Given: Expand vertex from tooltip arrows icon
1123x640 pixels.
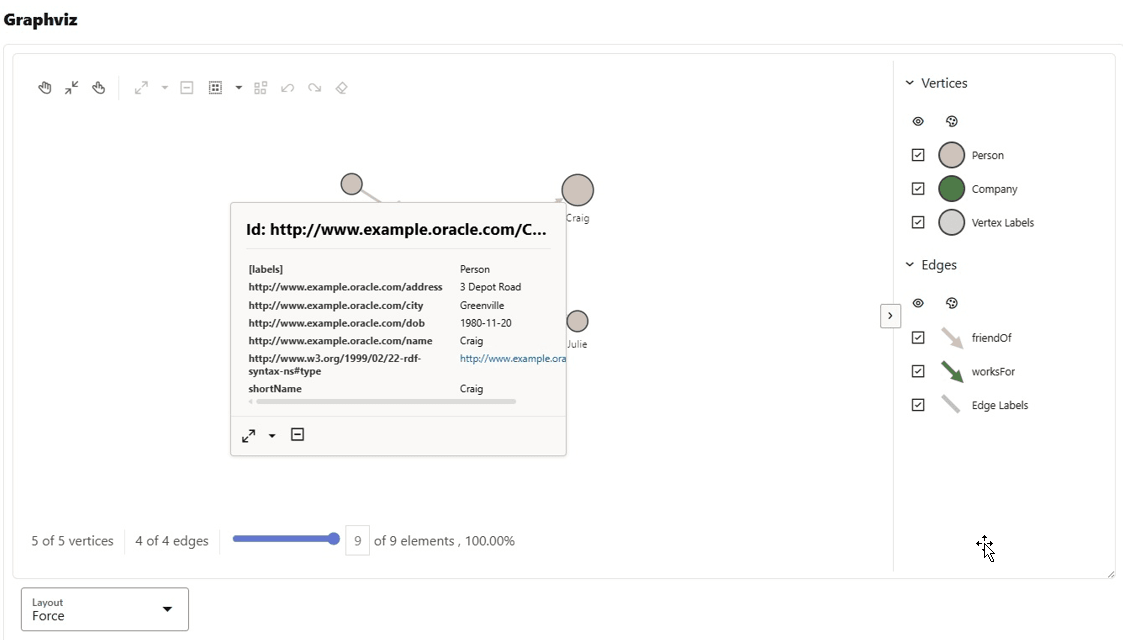Looking at the screenshot, I should pos(249,436).
